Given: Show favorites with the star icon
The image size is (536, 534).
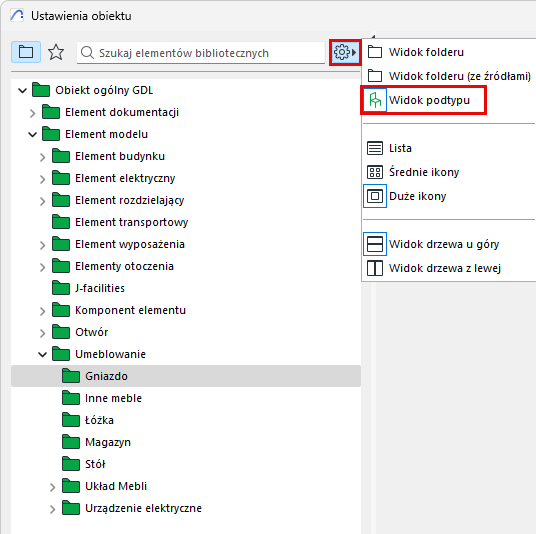Looking at the screenshot, I should click(56, 52).
